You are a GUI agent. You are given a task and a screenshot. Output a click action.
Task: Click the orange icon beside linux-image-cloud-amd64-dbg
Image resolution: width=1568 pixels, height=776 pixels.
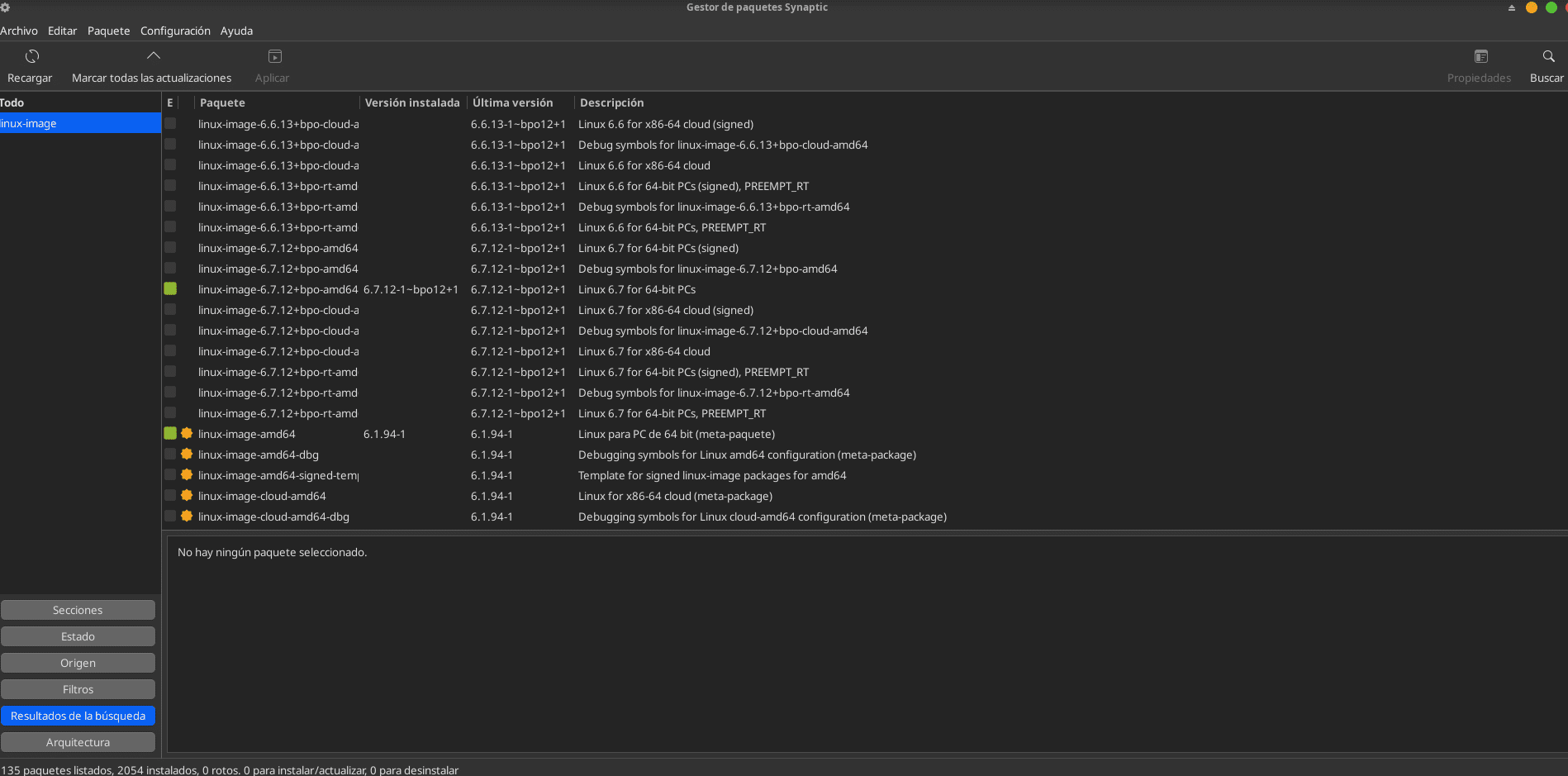(x=187, y=516)
